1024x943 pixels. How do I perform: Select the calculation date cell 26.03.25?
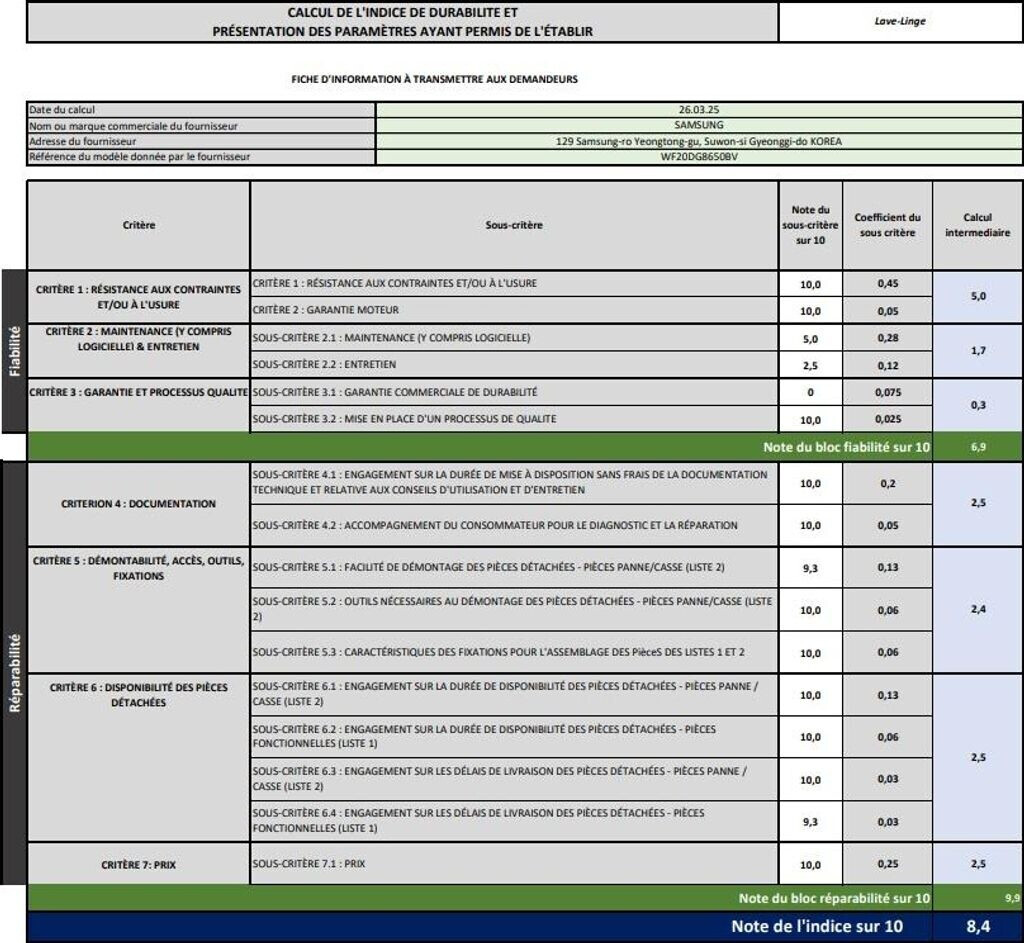[698, 110]
